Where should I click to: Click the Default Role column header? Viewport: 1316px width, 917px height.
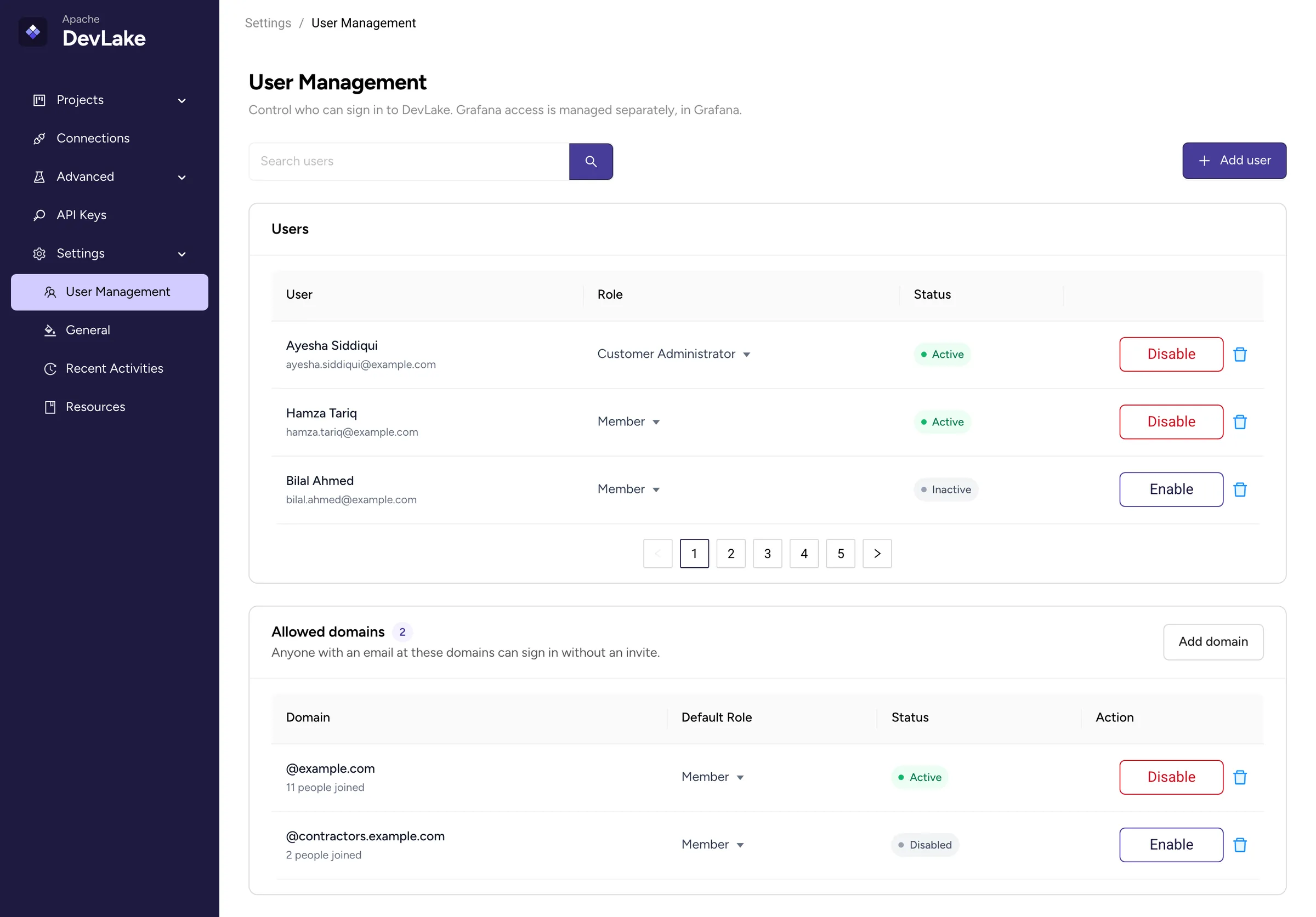[717, 717]
